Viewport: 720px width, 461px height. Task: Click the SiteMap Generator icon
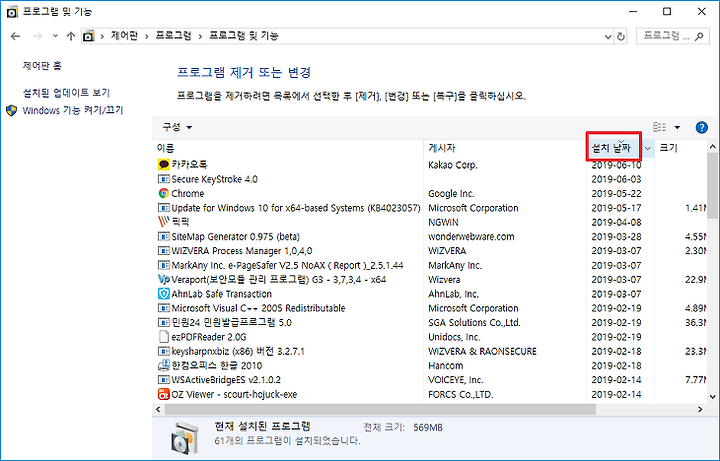coord(163,236)
